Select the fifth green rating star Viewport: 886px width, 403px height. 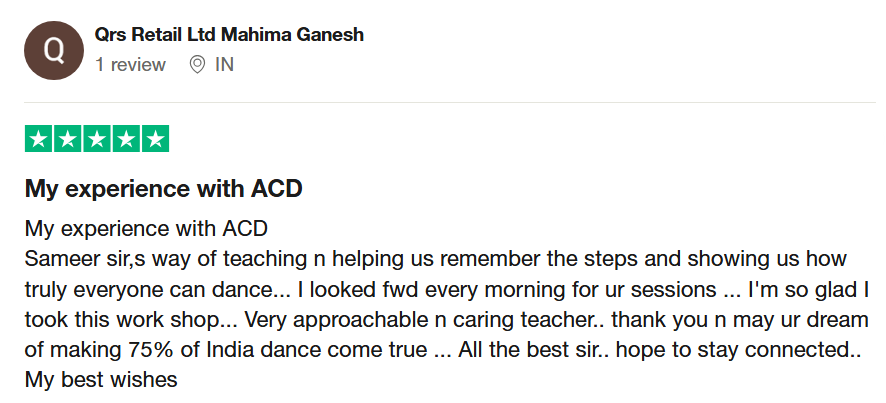pyautogui.click(x=155, y=139)
